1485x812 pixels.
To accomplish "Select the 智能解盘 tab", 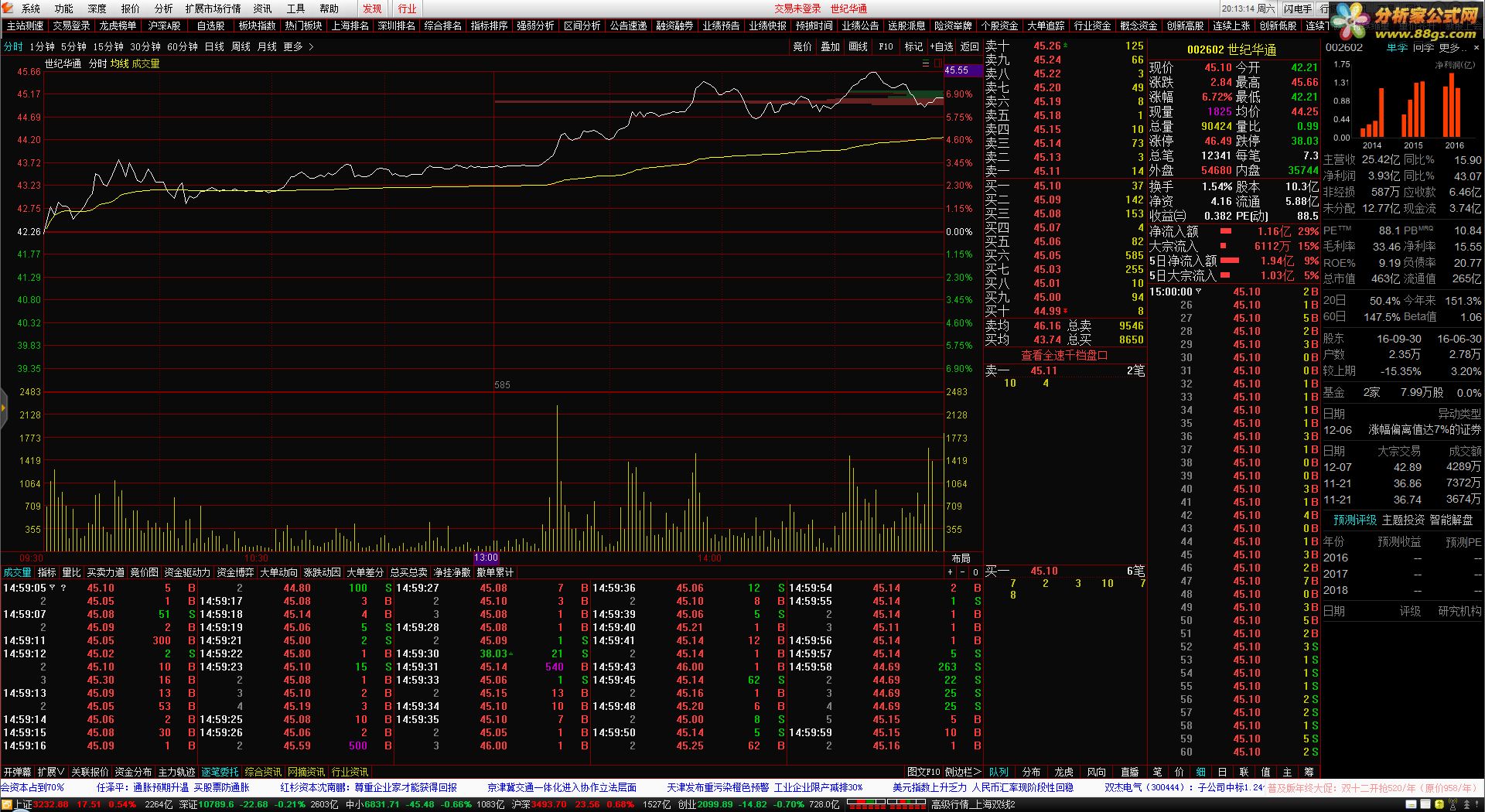I will [1451, 520].
